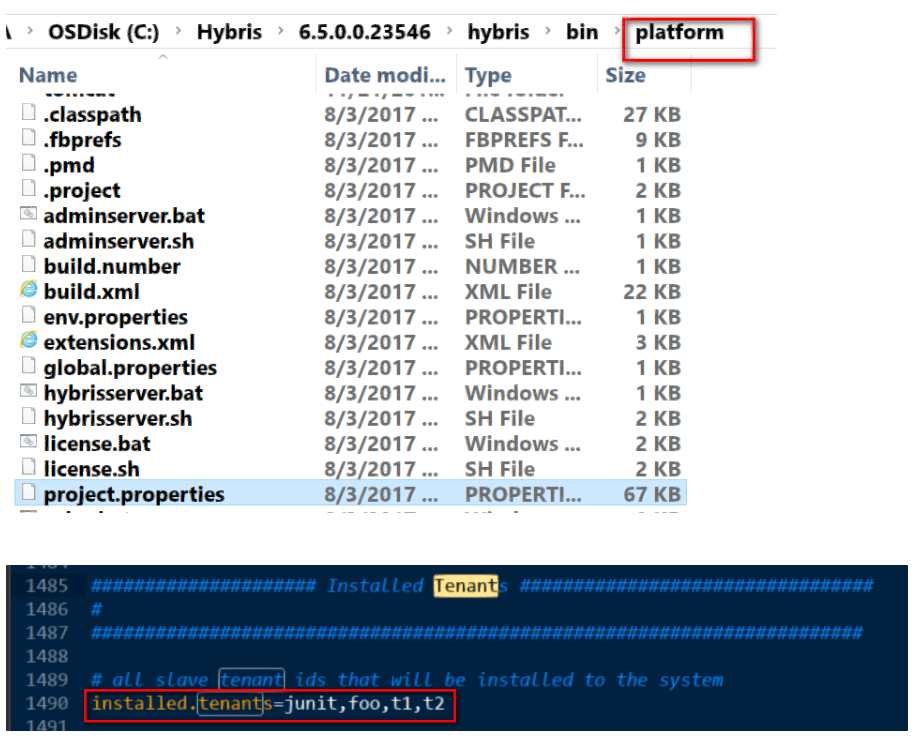Screen dimensions: 918x744
Task: Place cursor in installed.tenants=junit,foo,t1,t2 line
Action: pos(268,703)
